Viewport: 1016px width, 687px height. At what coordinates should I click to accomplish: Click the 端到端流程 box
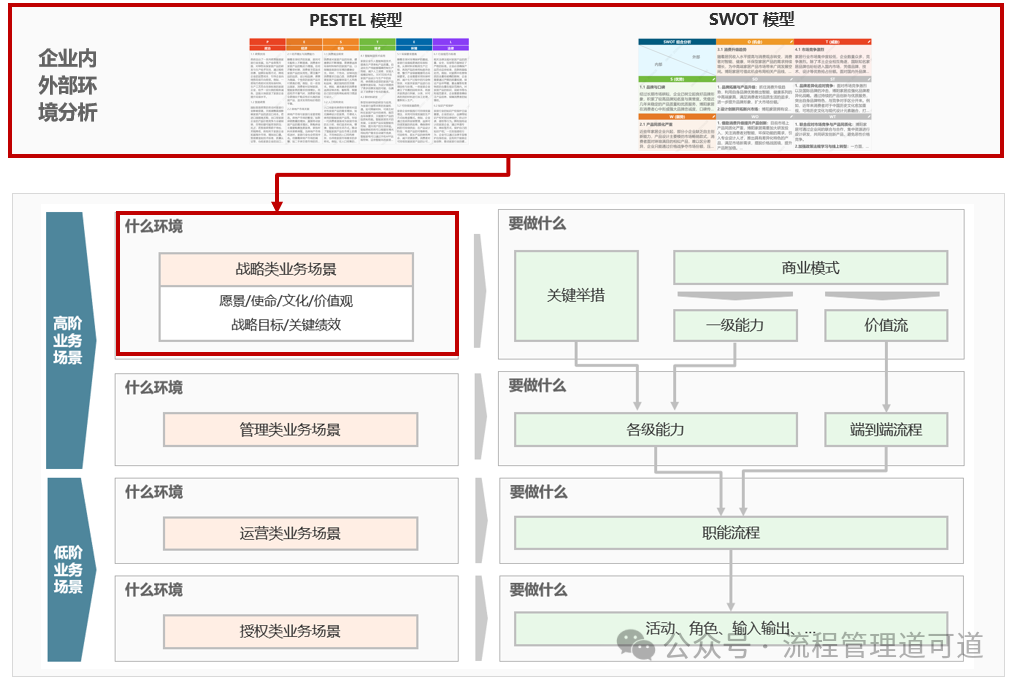(x=886, y=429)
